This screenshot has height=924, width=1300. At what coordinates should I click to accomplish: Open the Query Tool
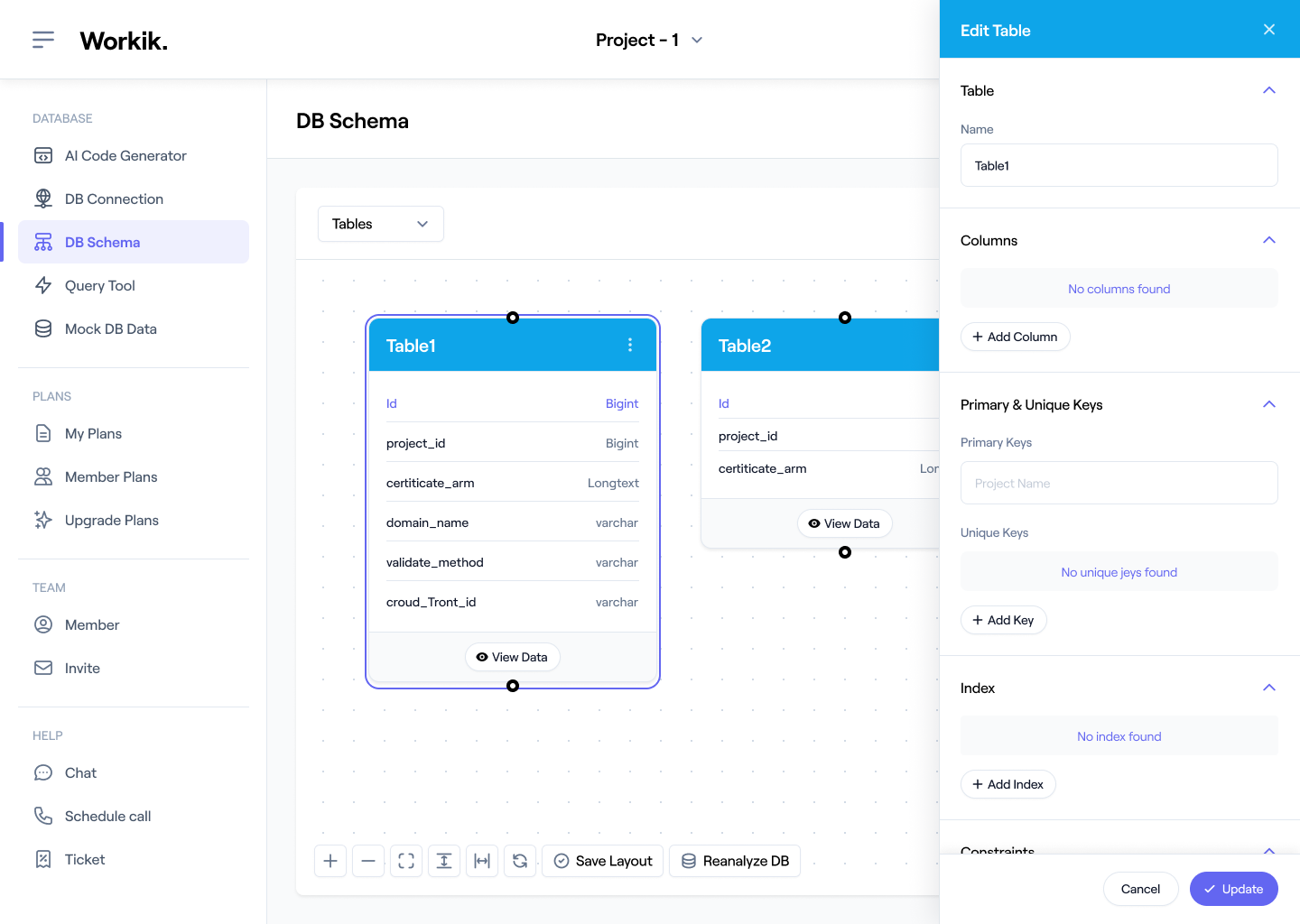point(99,285)
